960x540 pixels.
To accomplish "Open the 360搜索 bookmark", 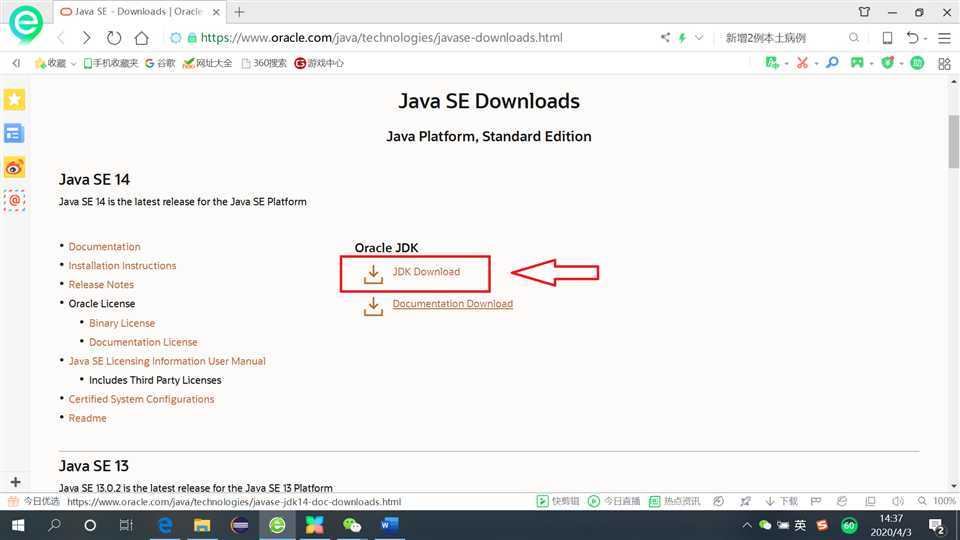I will 264,63.
